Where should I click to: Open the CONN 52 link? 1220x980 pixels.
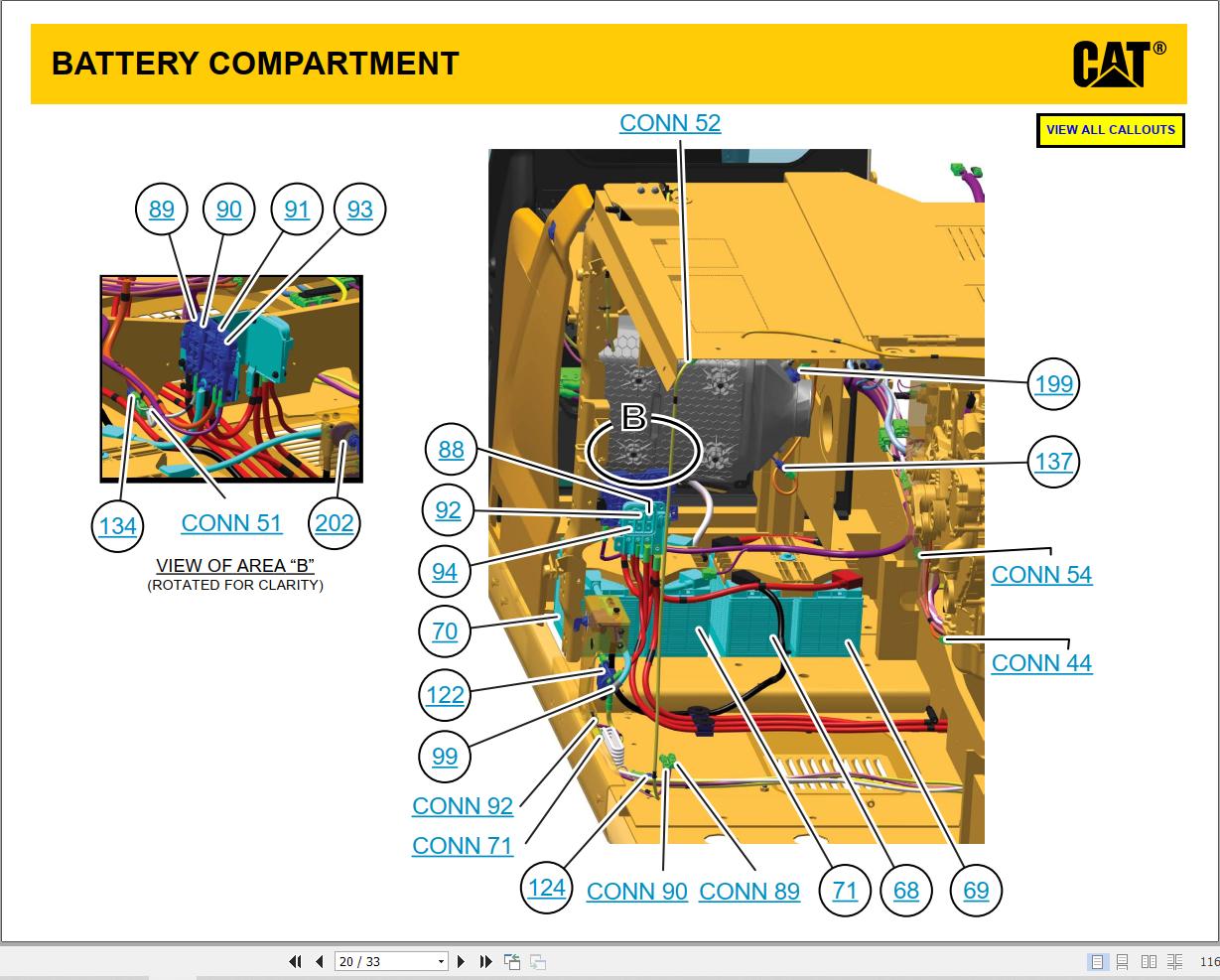coord(670,123)
